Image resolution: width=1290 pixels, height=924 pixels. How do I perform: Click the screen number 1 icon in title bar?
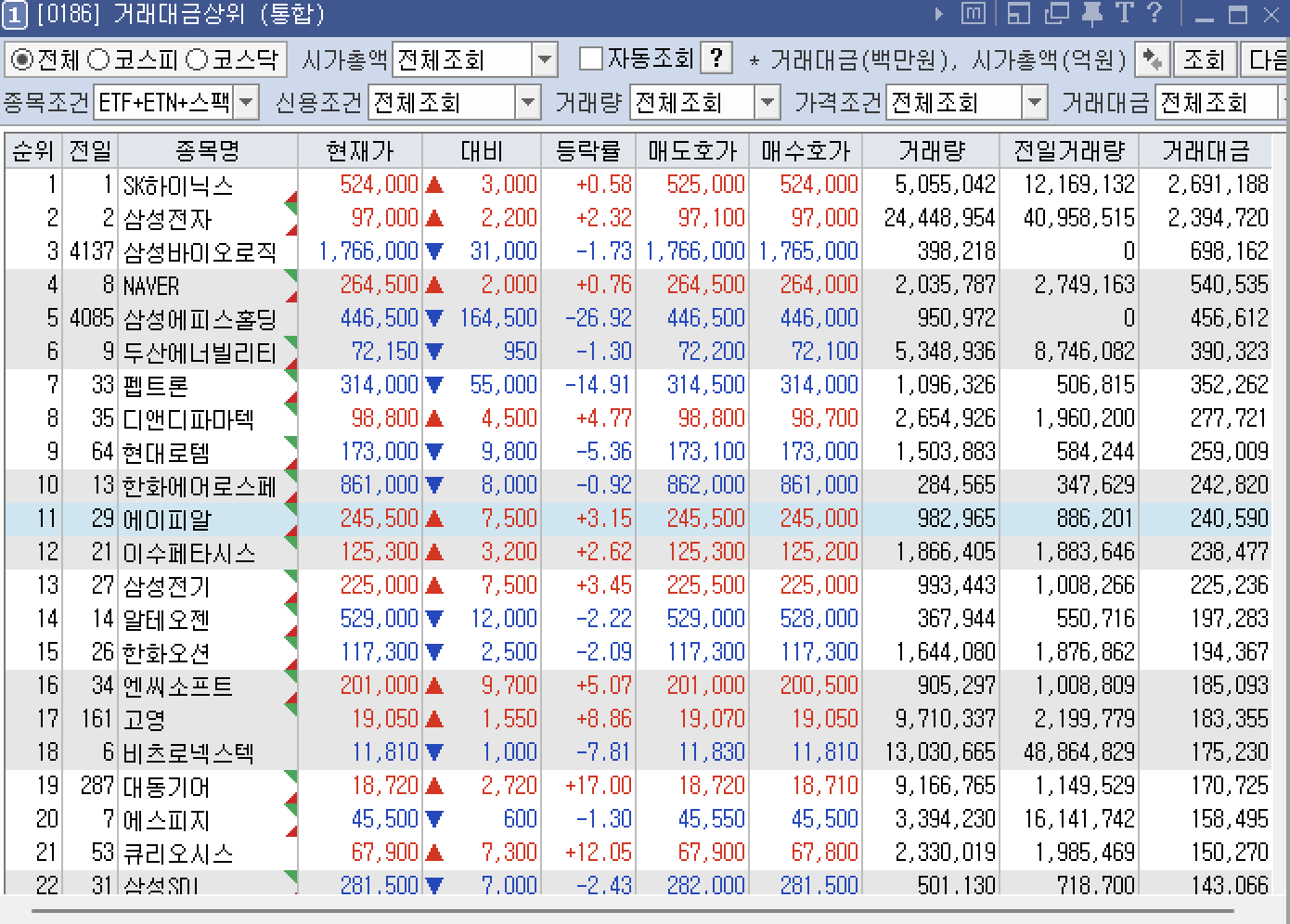click(x=16, y=14)
